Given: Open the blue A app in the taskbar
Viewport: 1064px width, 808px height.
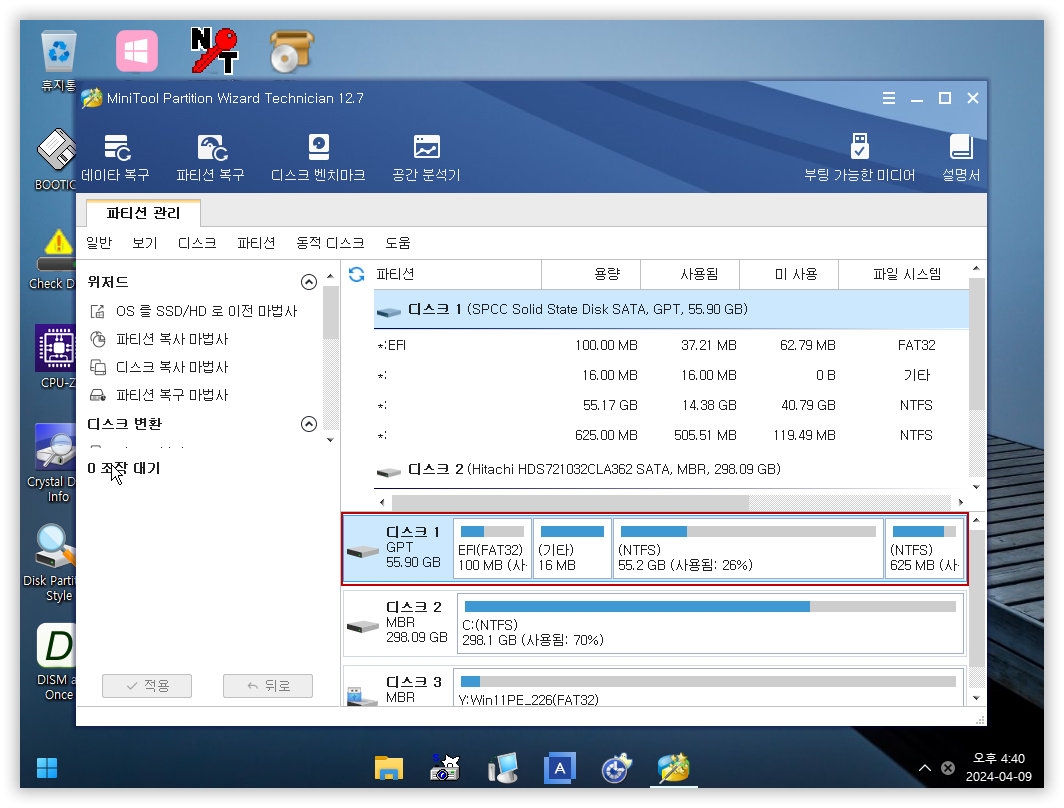Looking at the screenshot, I should point(559,768).
